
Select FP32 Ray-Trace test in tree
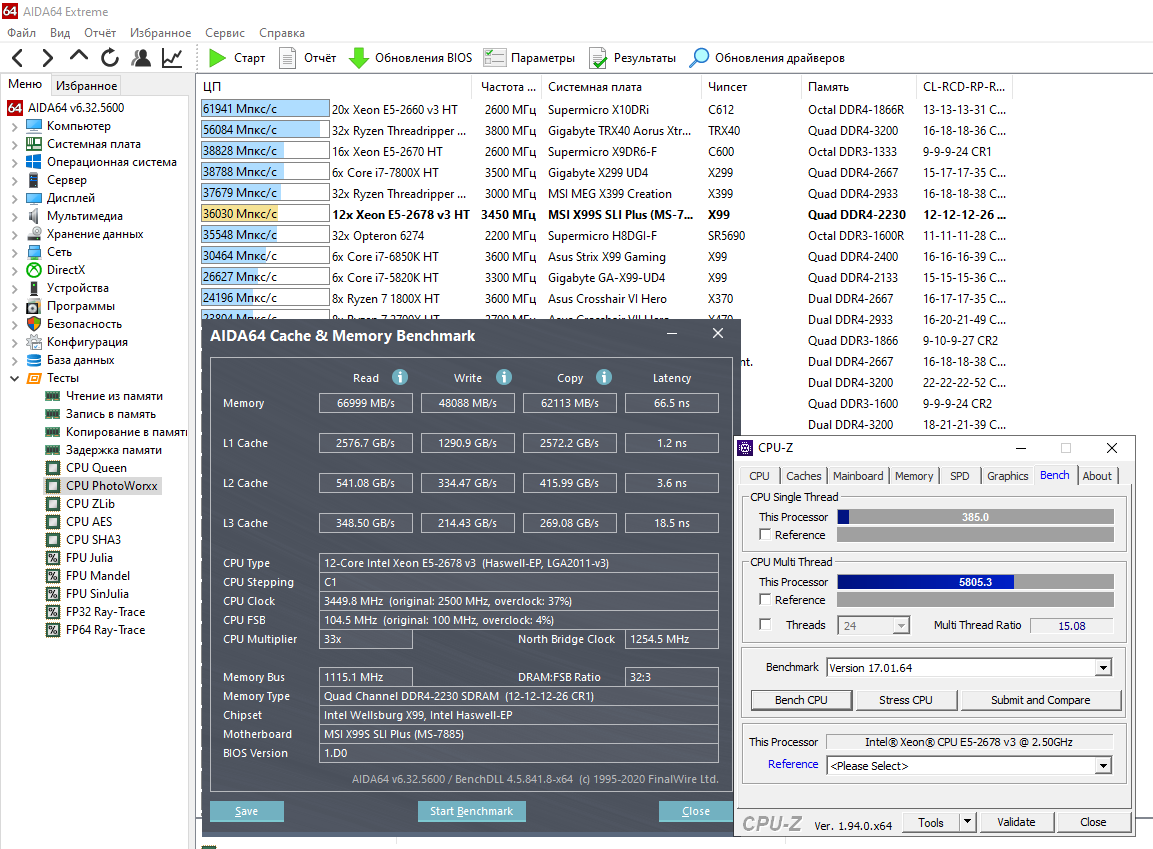click(105, 612)
